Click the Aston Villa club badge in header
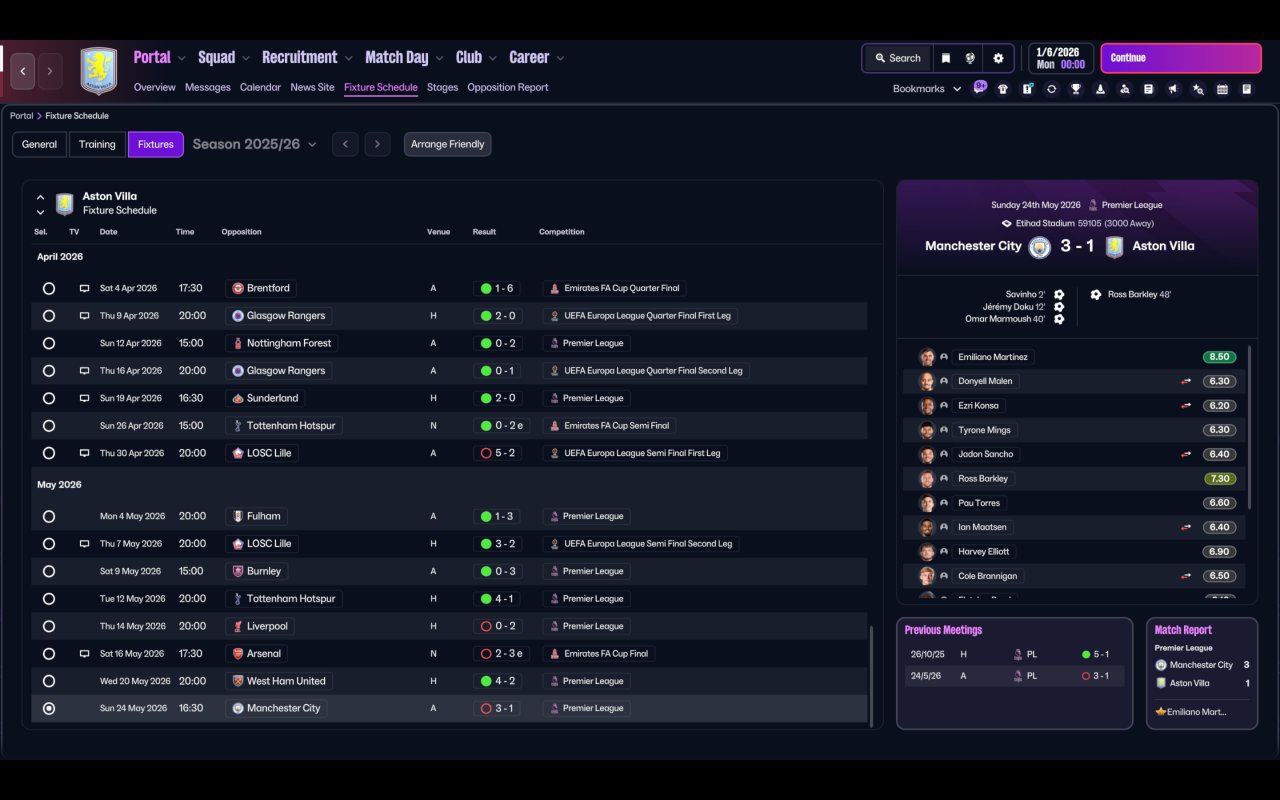The width and height of the screenshot is (1280, 800). click(x=98, y=71)
